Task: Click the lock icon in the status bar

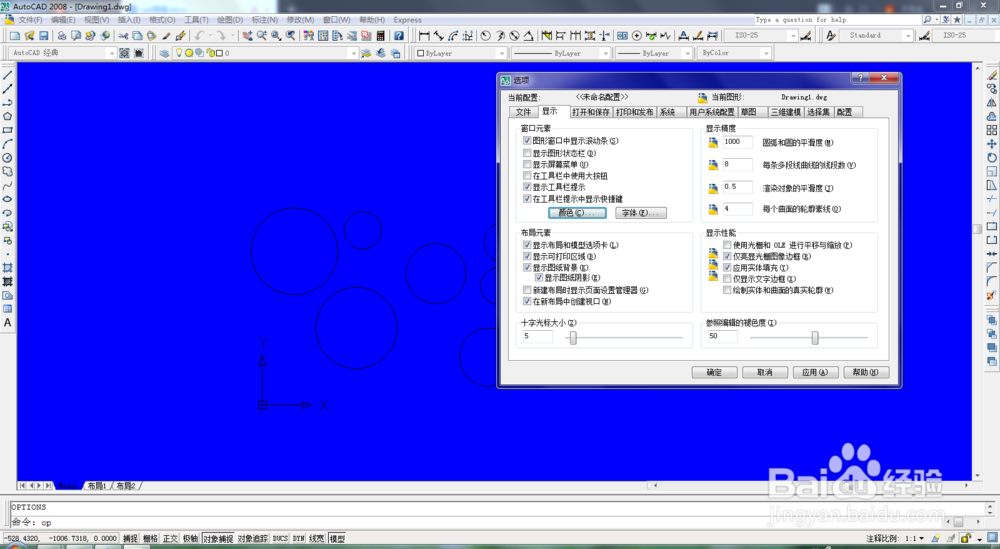Action: [x=966, y=538]
